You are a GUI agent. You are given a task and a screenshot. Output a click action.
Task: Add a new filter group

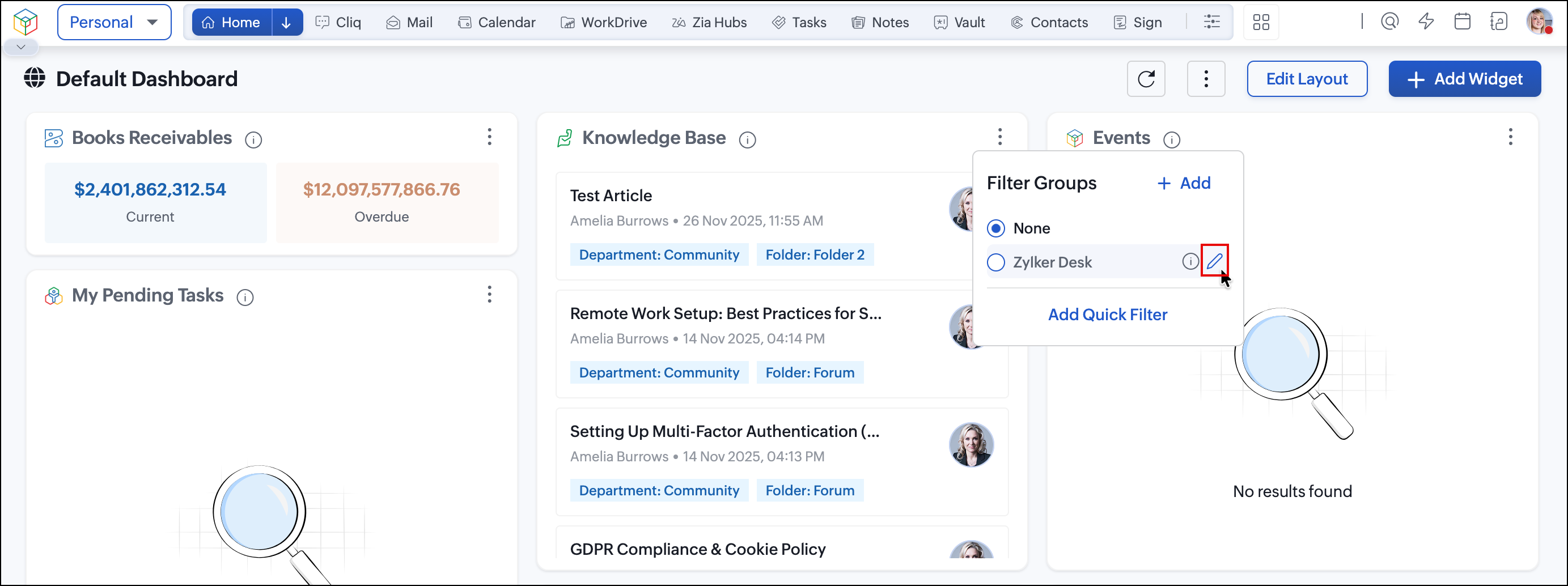(1184, 183)
